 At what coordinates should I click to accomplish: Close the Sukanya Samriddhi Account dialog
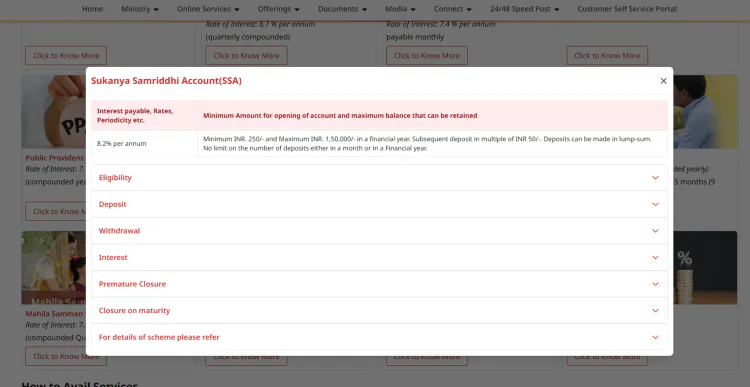[x=663, y=81]
